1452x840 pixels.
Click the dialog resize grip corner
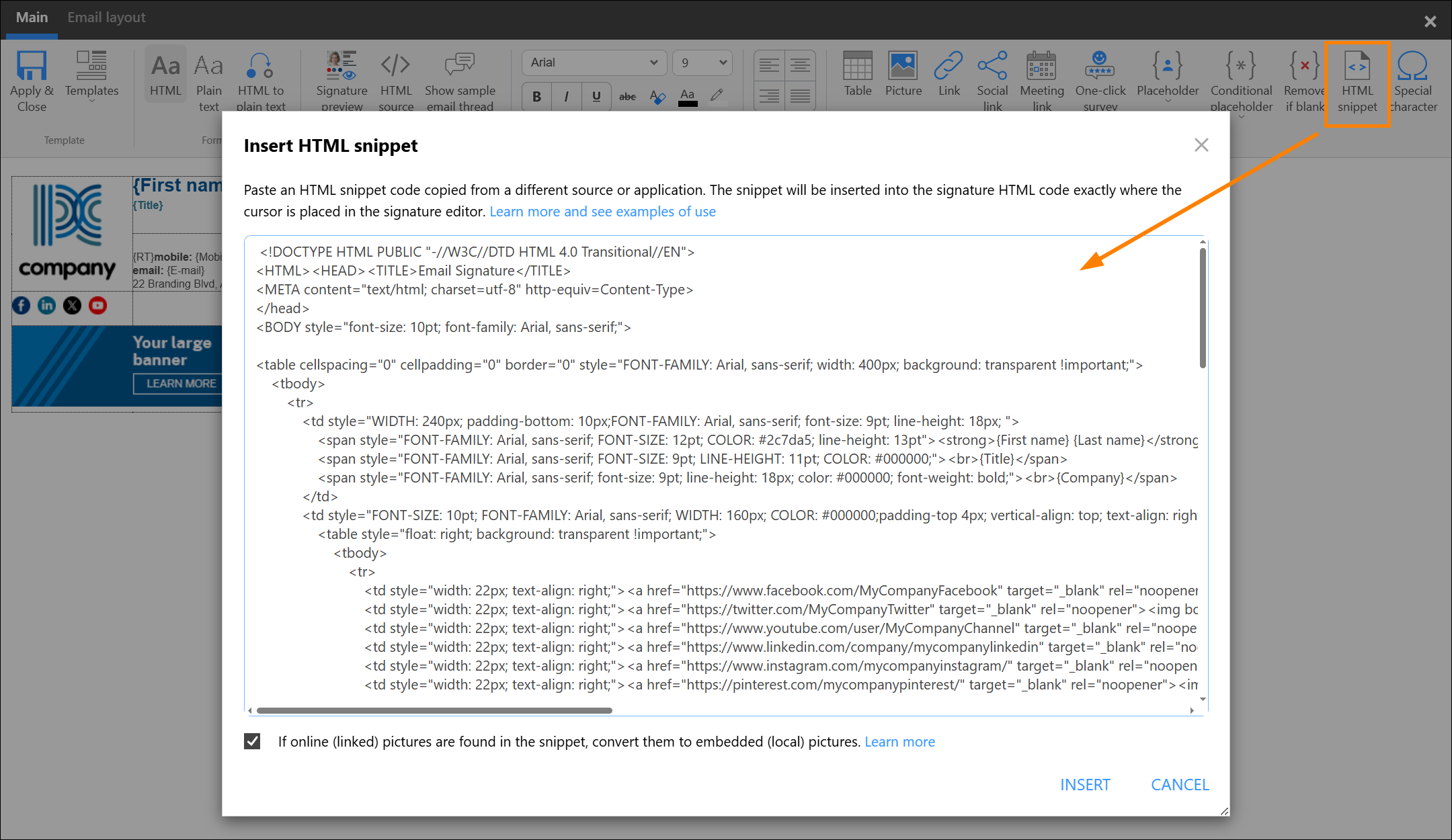tap(1224, 811)
